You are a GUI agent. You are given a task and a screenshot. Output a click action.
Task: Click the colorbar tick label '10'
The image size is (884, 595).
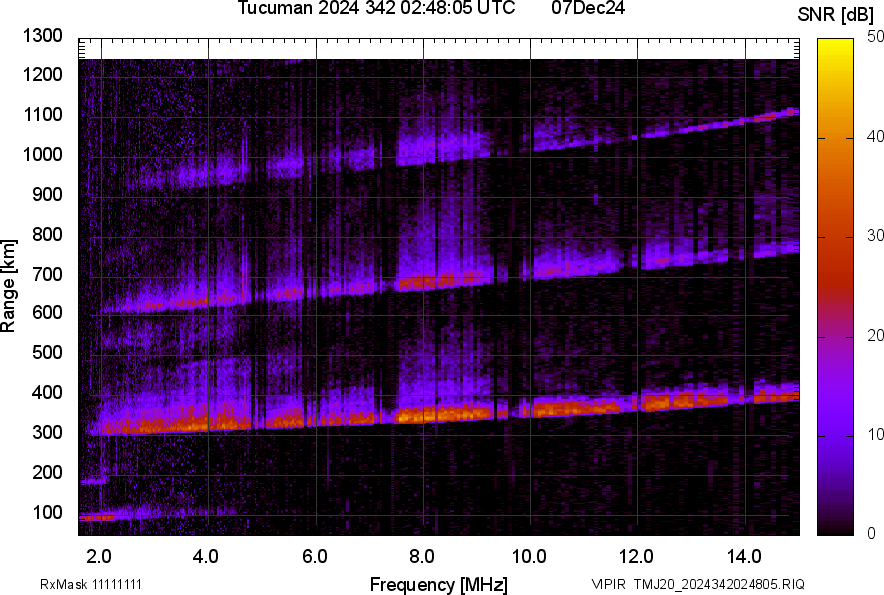point(876,434)
